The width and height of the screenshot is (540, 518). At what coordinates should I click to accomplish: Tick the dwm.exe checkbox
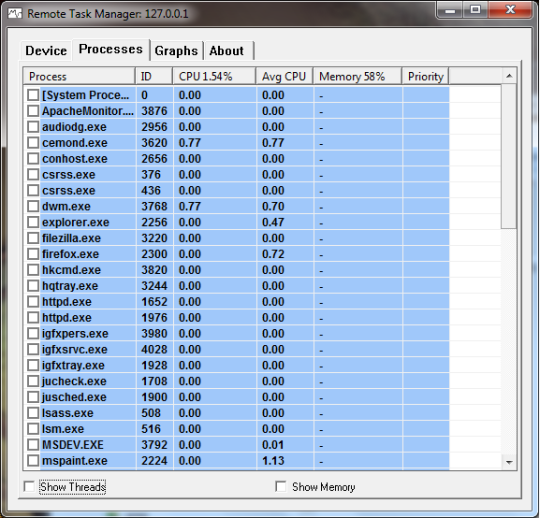tap(33, 206)
